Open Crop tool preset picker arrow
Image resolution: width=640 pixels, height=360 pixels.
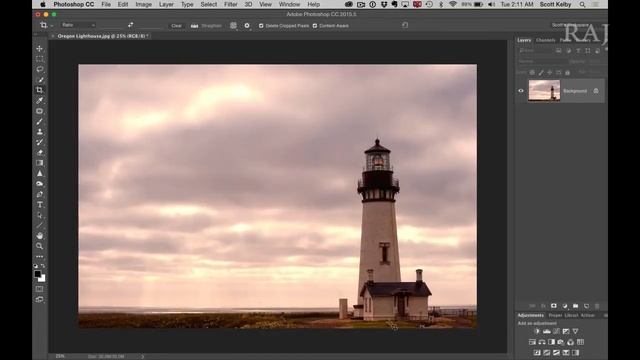52,26
